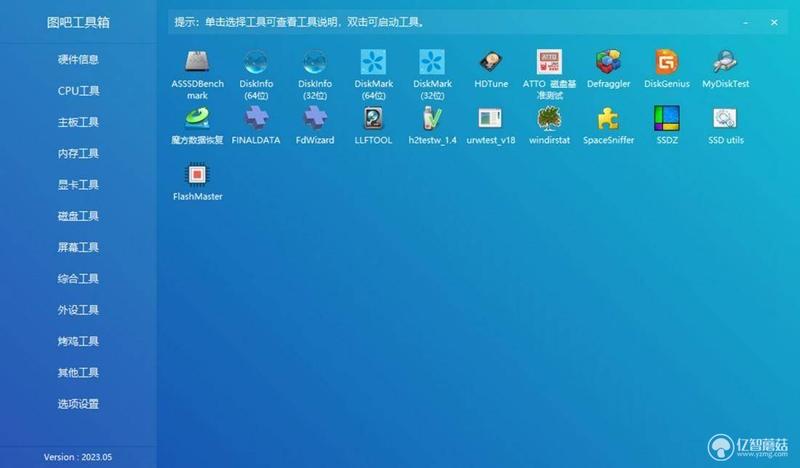Switch to 主板工具 category

click(78, 122)
